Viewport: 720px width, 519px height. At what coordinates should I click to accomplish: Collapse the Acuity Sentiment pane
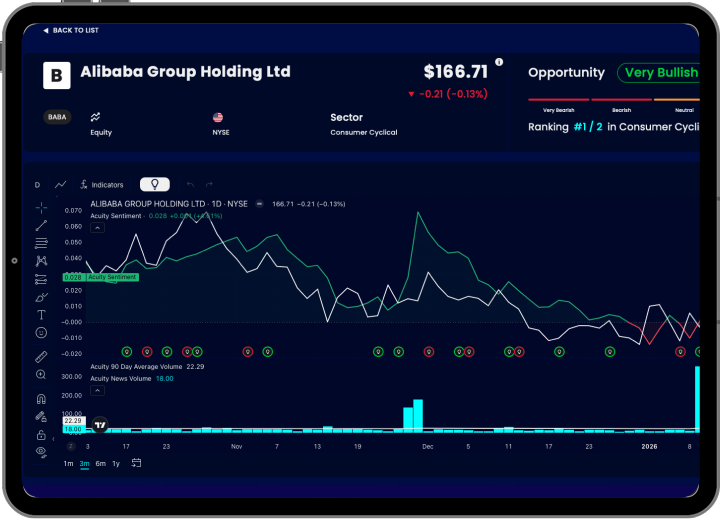click(x=97, y=227)
